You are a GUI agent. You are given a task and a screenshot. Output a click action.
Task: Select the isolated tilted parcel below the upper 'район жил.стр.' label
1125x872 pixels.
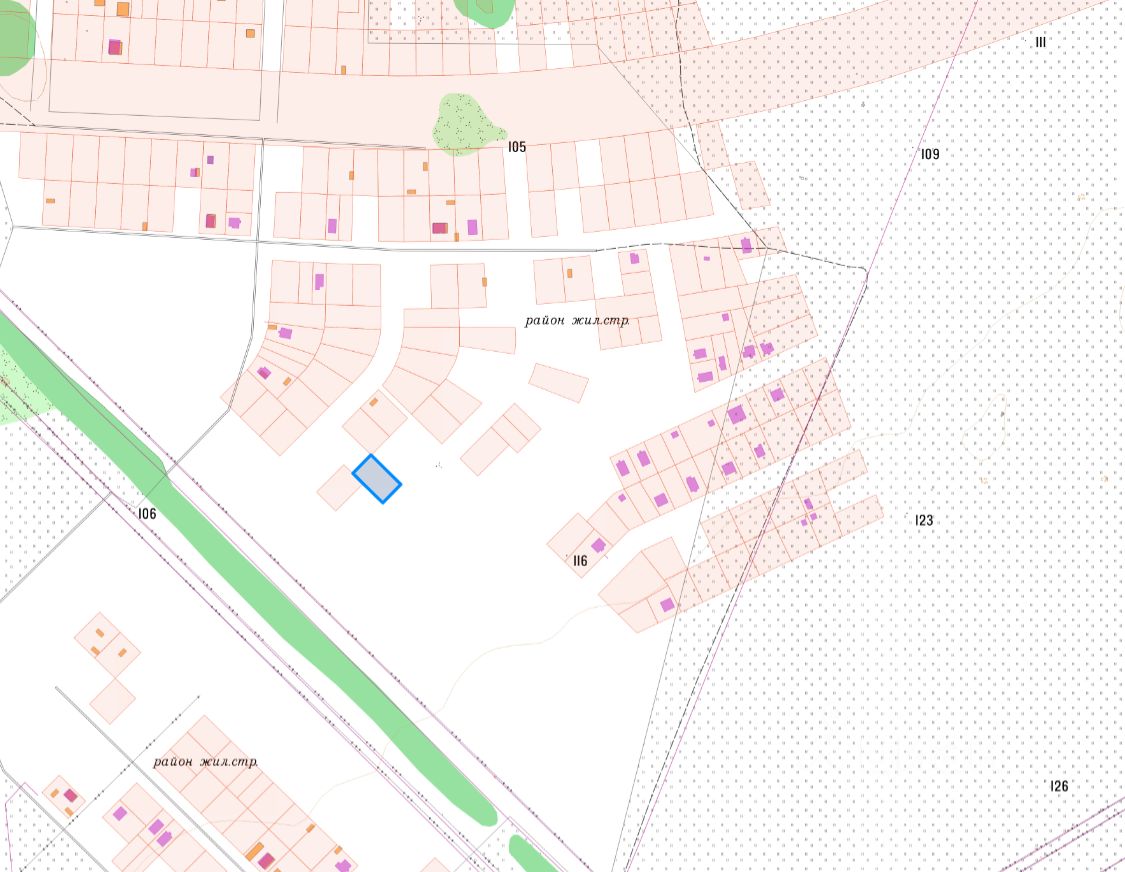tap(559, 383)
